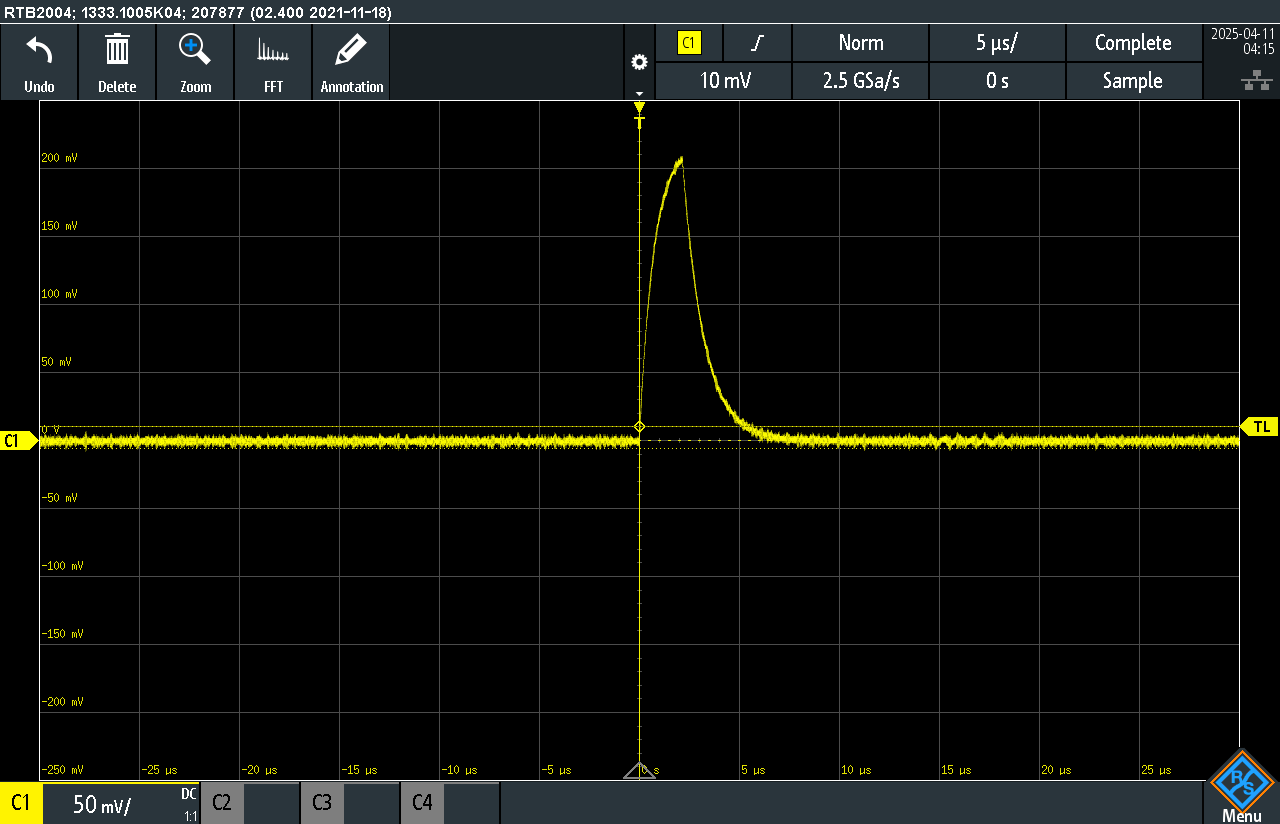The width and height of the screenshot is (1280, 824).
Task: Activate the Zoom magnifier tool
Action: coord(195,50)
